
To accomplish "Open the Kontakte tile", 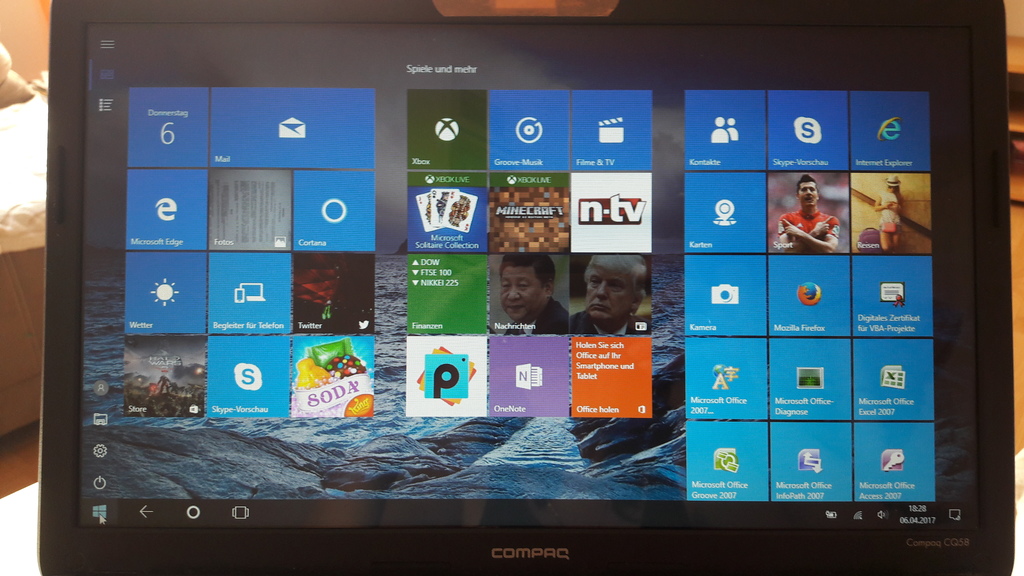I will pos(725,130).
